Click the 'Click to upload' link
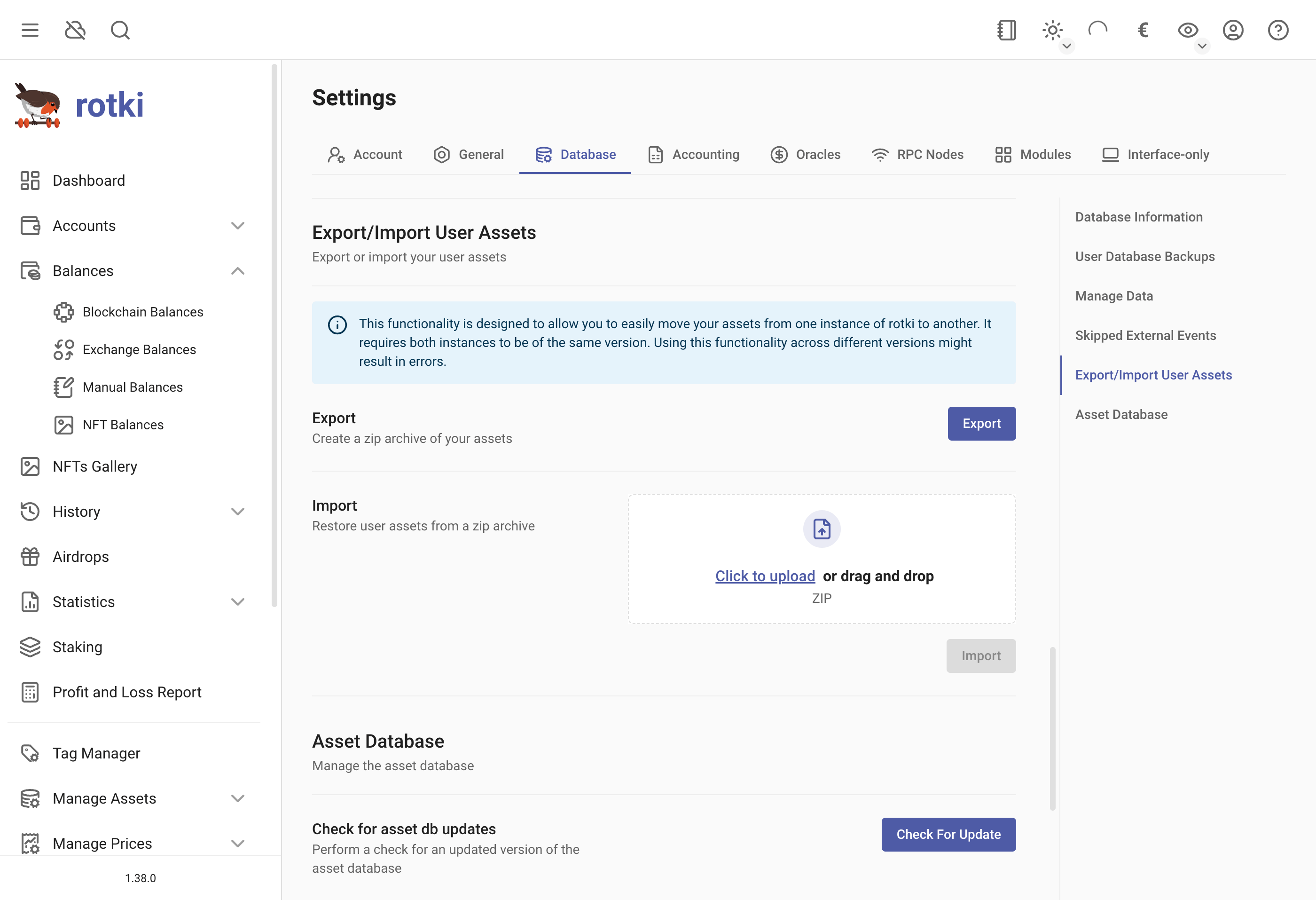 coord(765,576)
